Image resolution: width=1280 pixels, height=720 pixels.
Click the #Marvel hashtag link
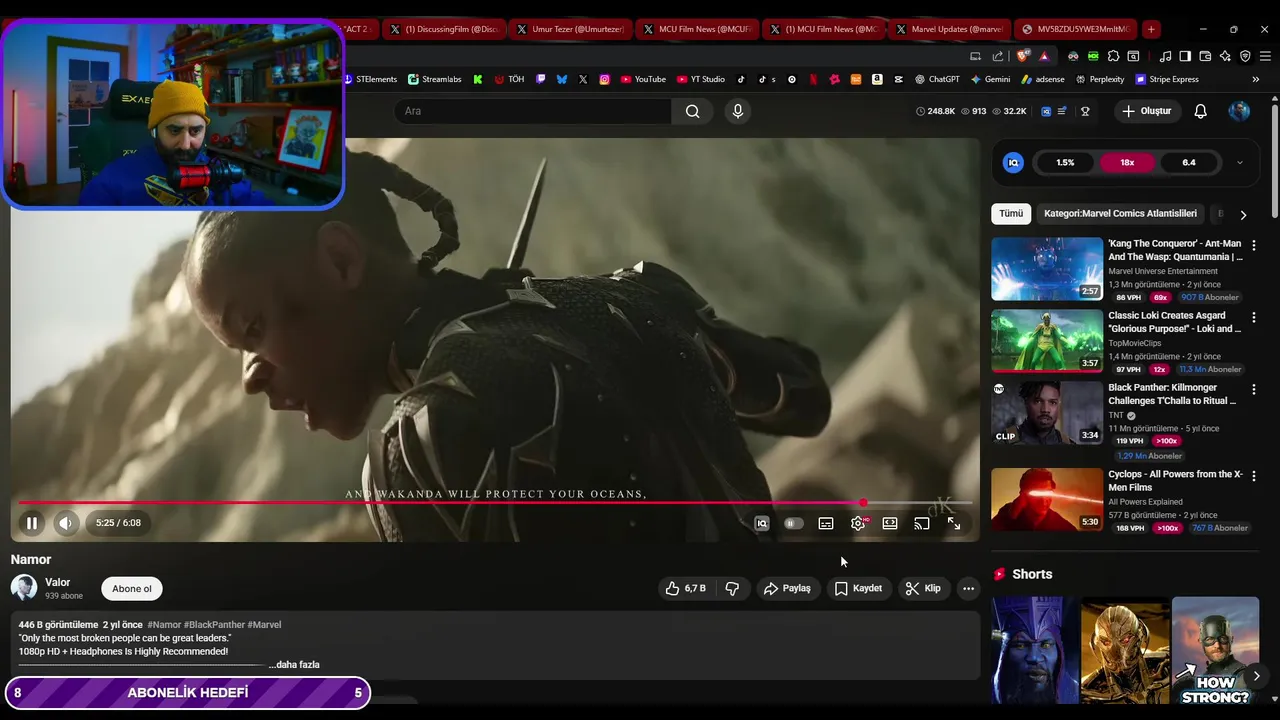click(265, 625)
